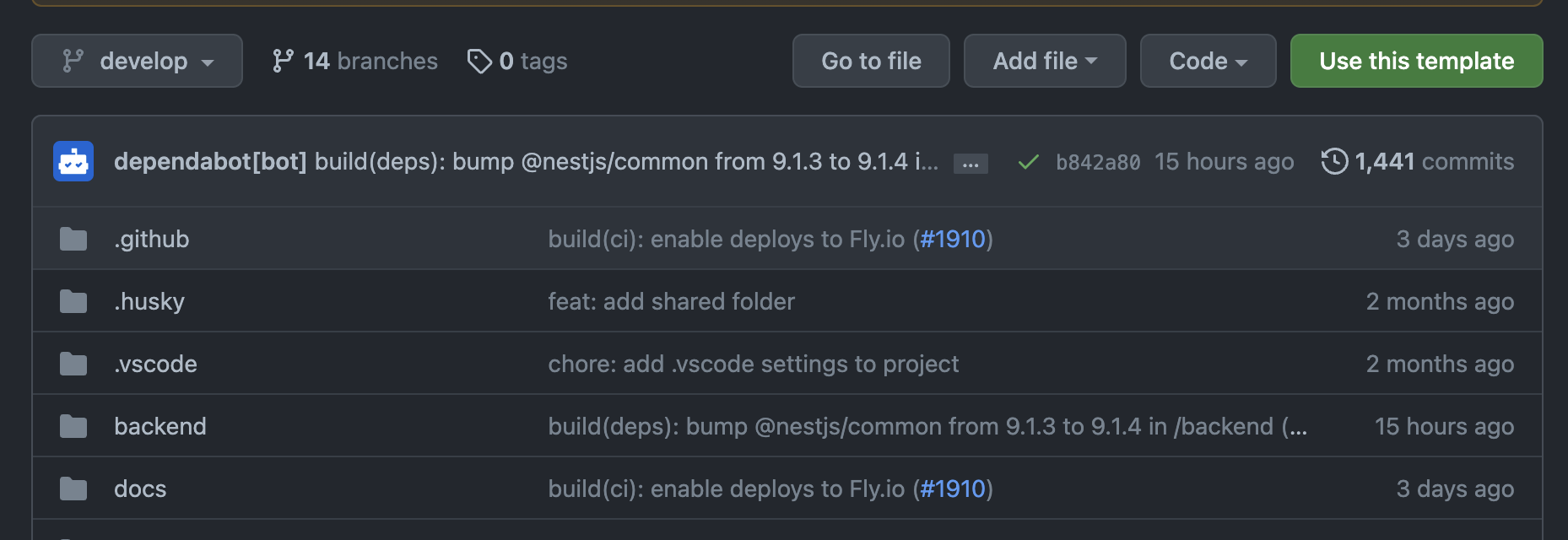Click the Go to file button
This screenshot has width=1568, height=540.
coord(871,61)
